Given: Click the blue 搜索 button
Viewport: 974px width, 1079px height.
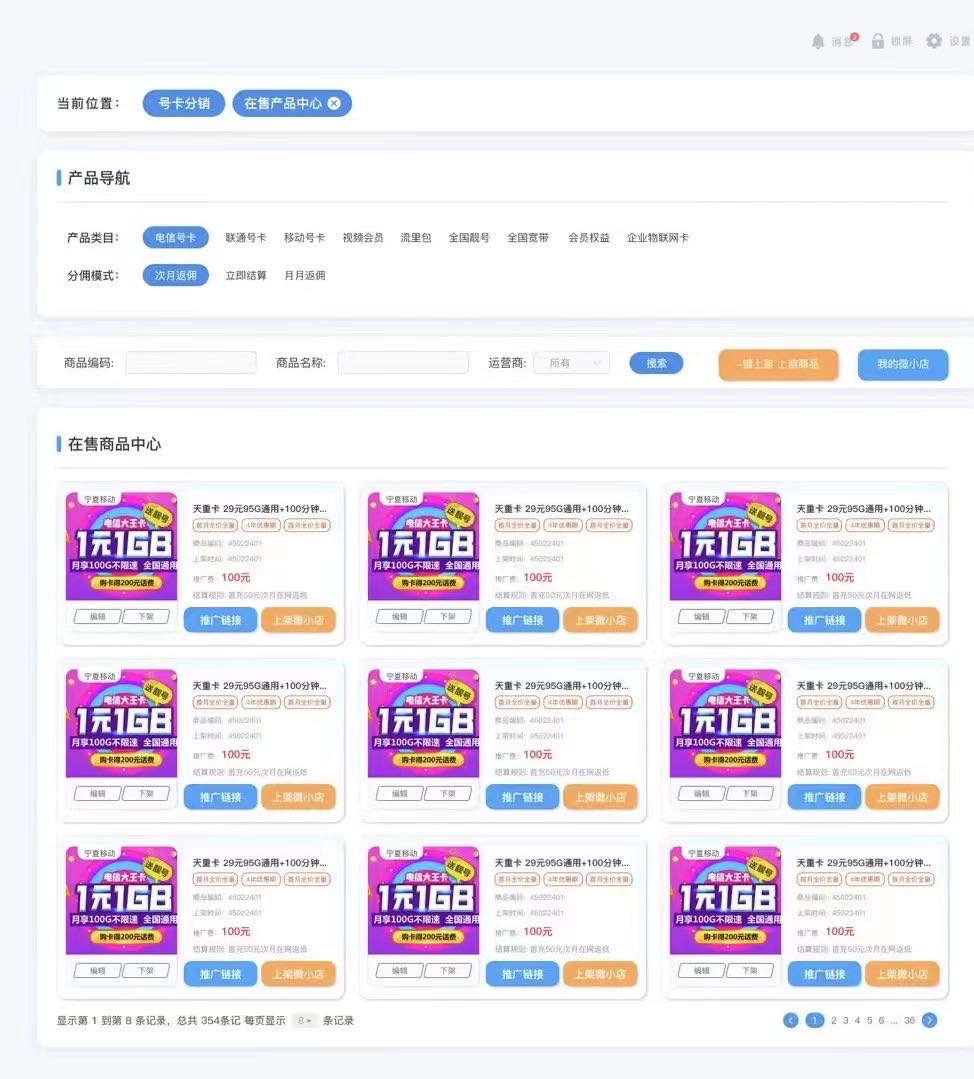Looking at the screenshot, I should pyautogui.click(x=656, y=363).
